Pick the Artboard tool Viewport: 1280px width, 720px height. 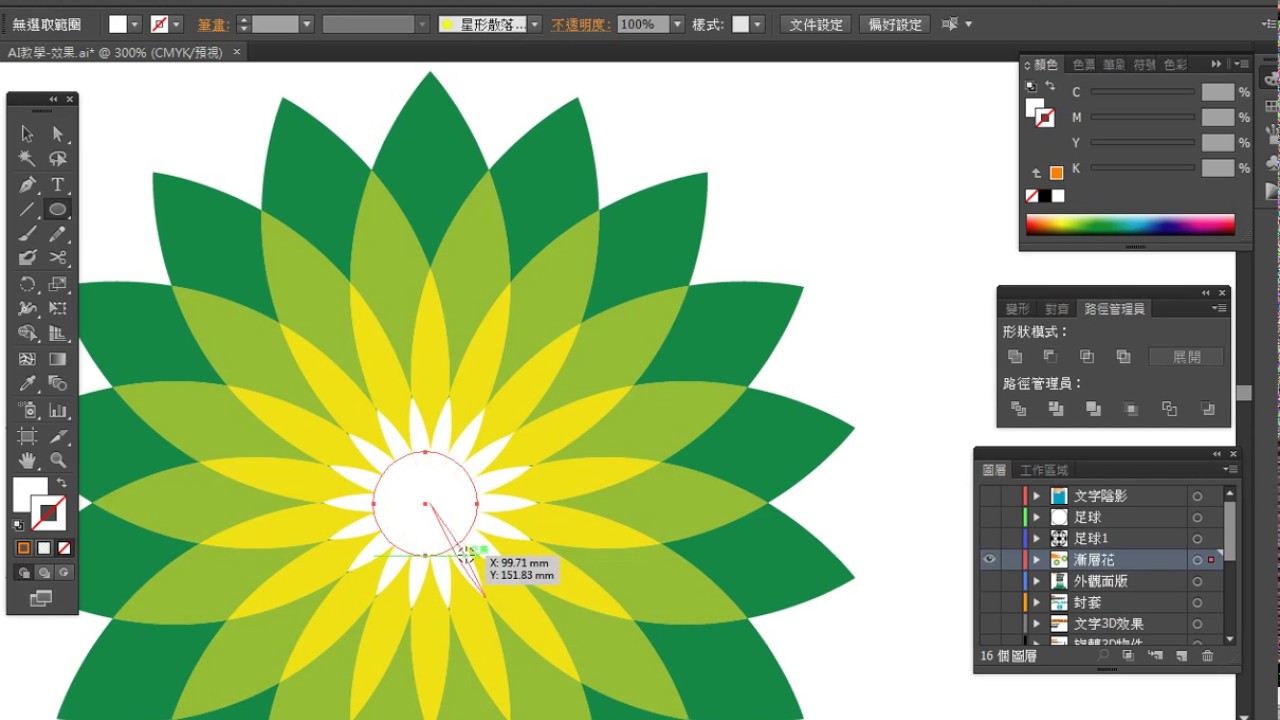click(27, 436)
